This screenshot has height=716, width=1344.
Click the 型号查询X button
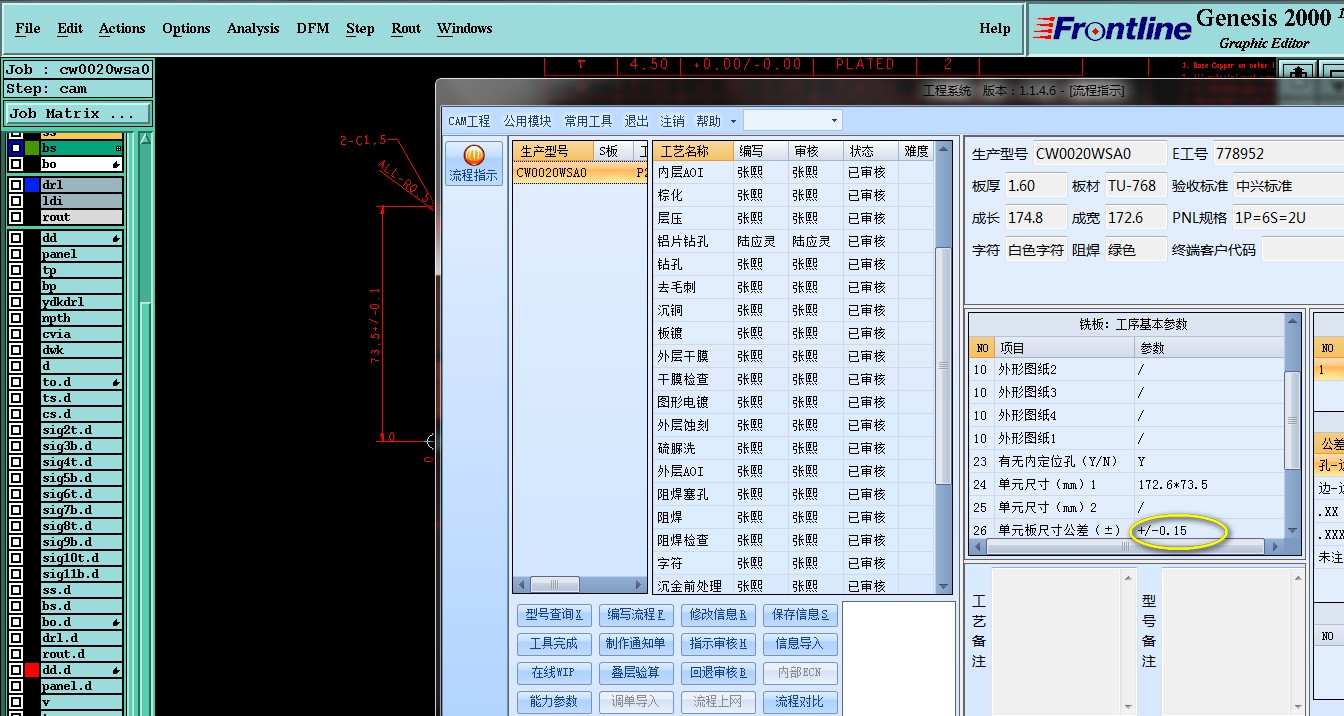pyautogui.click(x=554, y=614)
